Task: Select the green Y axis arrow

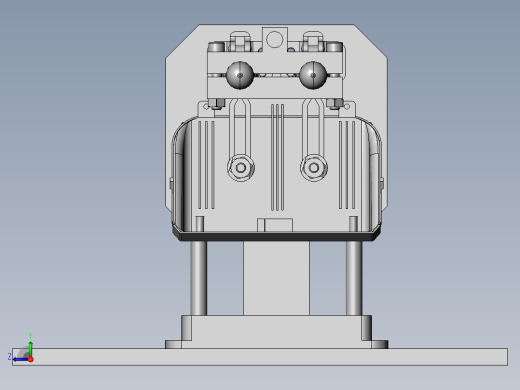Action: [30, 348]
